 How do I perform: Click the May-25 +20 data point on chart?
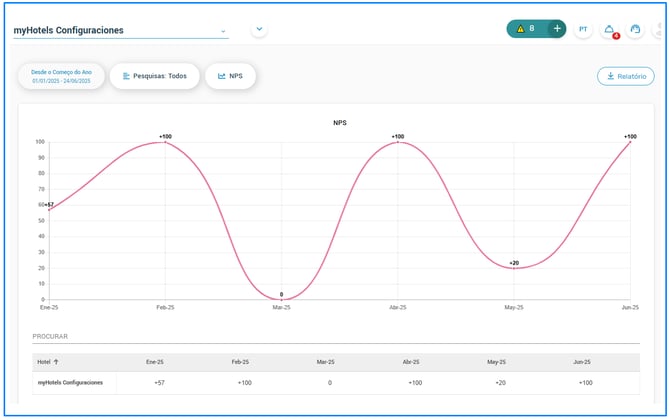(x=514, y=268)
